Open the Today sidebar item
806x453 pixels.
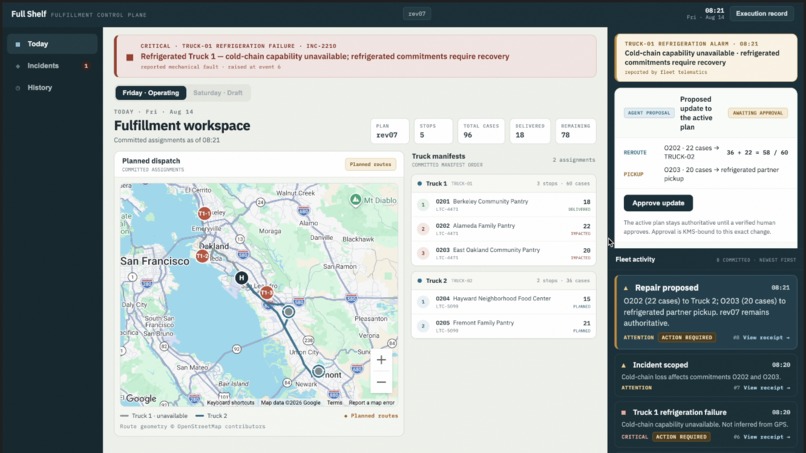pyautogui.click(x=52, y=44)
